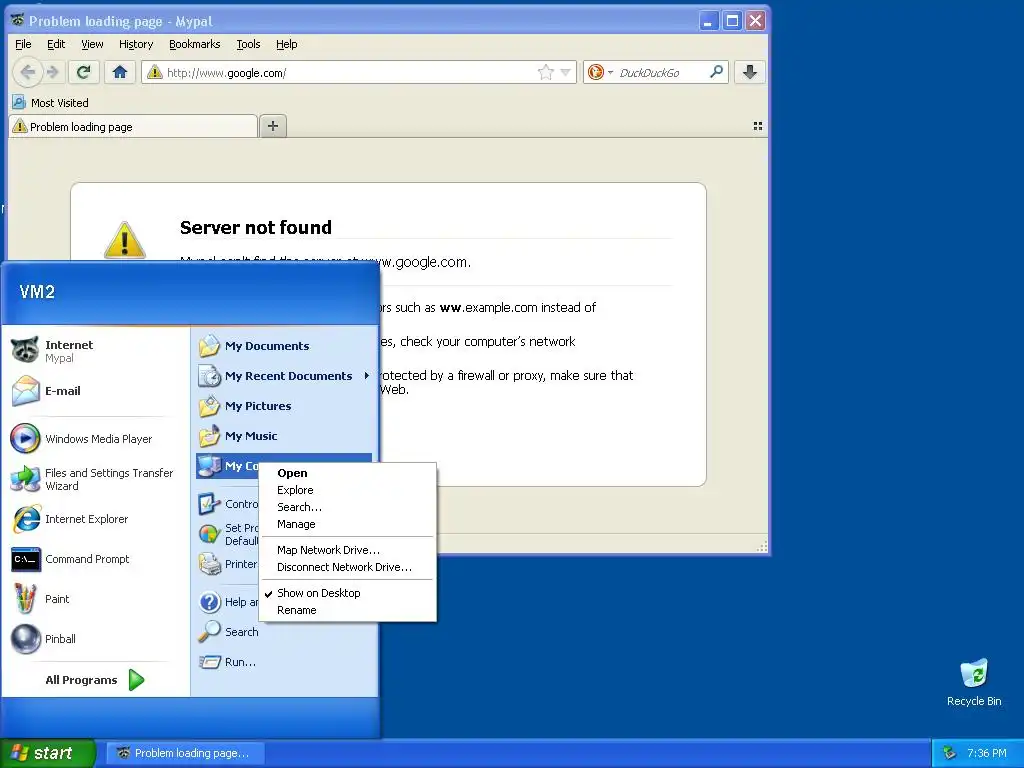The width and height of the screenshot is (1024, 768).
Task: Go back with the browser back arrow
Action: coord(27,72)
